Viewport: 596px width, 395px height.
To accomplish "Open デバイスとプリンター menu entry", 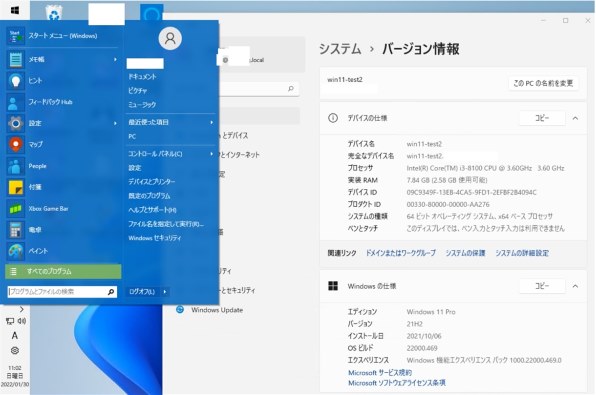I will click(x=151, y=182).
